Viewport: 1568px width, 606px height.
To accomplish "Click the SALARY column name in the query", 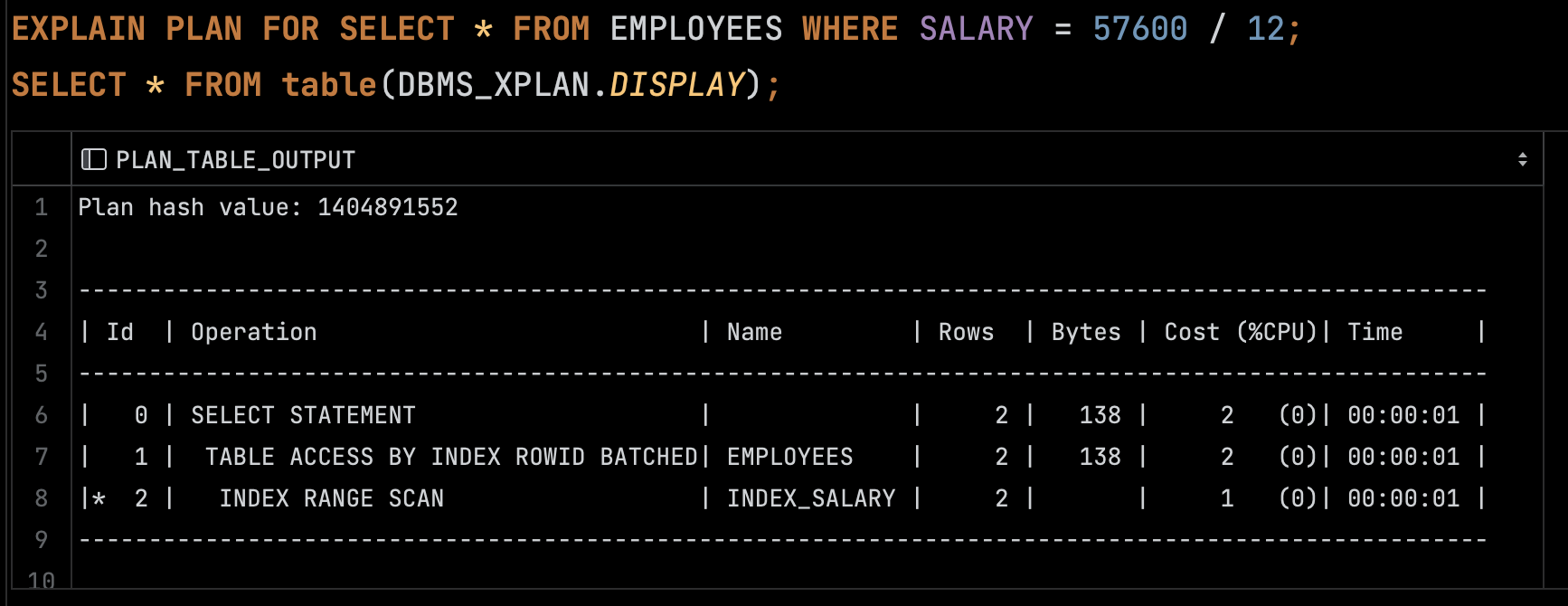I will point(977,29).
